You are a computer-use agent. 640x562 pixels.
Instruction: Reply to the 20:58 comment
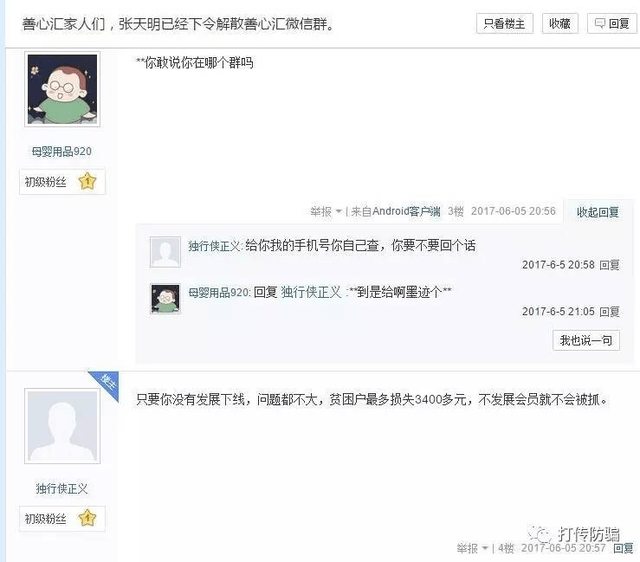pyautogui.click(x=609, y=265)
